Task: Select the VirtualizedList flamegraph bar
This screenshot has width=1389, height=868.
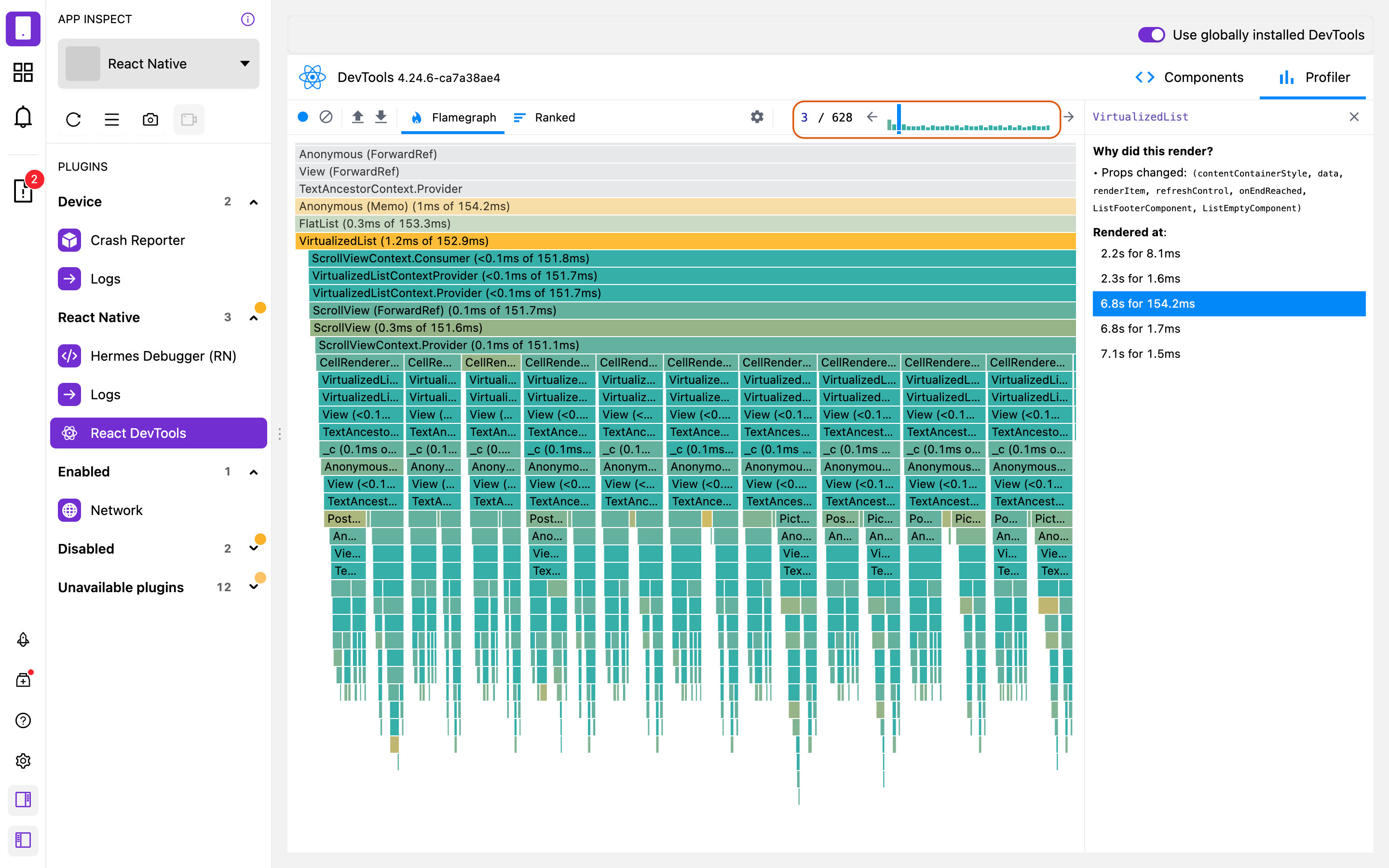Action: tap(685, 241)
